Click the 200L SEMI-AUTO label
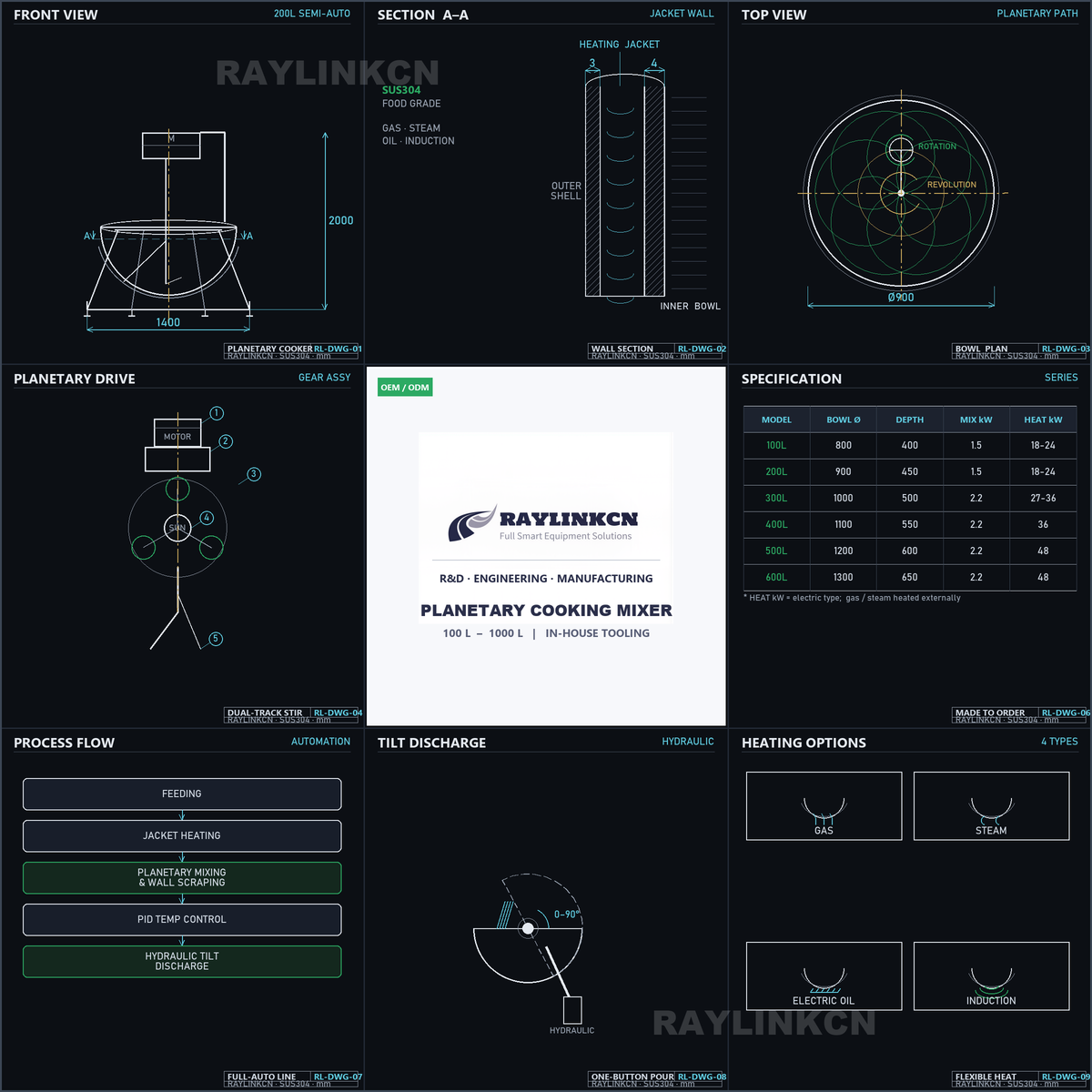 pyautogui.click(x=312, y=14)
